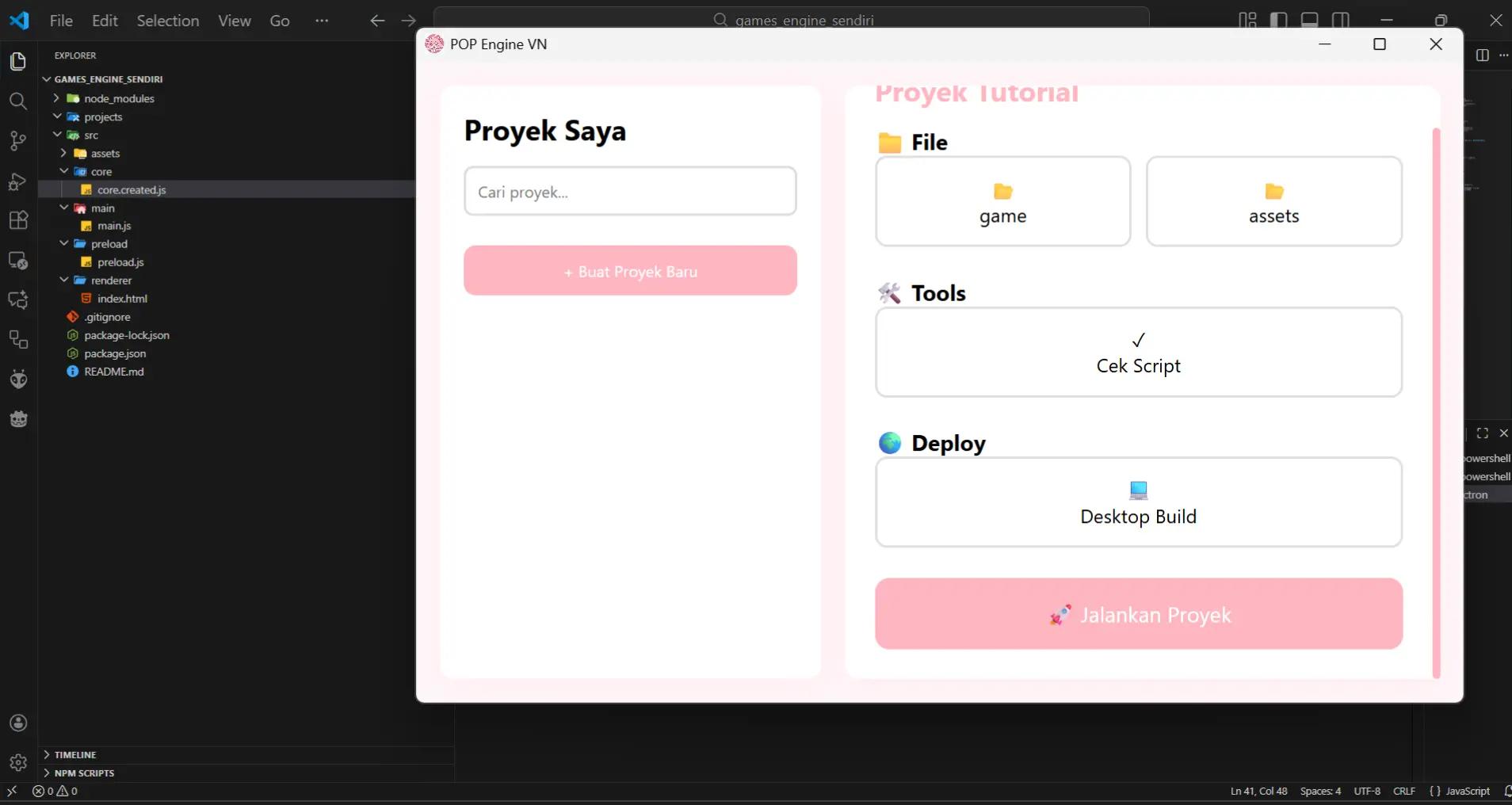
Task: Open the Search view in activity bar
Action: click(18, 101)
